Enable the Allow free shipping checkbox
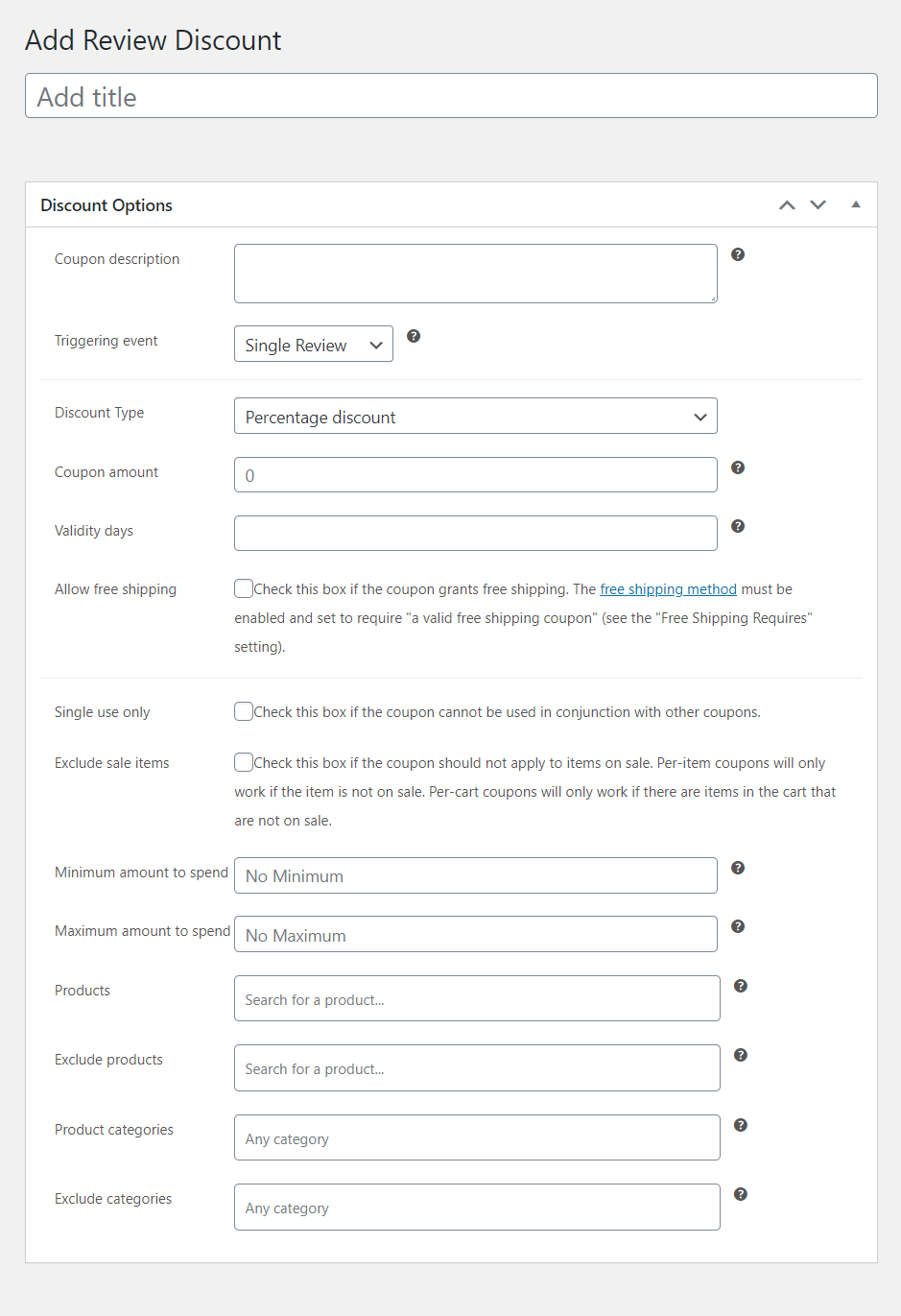 coord(244,588)
